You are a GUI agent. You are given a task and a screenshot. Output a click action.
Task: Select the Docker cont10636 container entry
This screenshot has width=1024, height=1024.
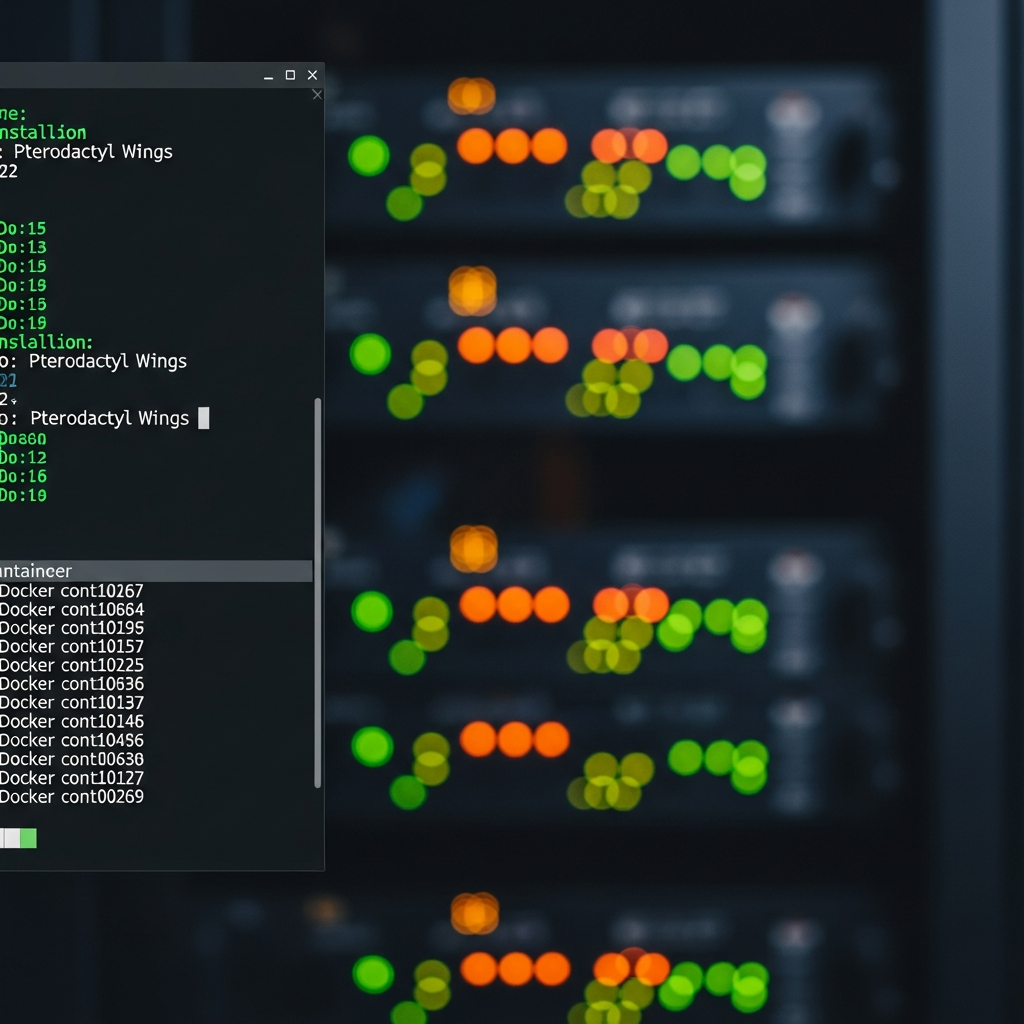tap(70, 684)
